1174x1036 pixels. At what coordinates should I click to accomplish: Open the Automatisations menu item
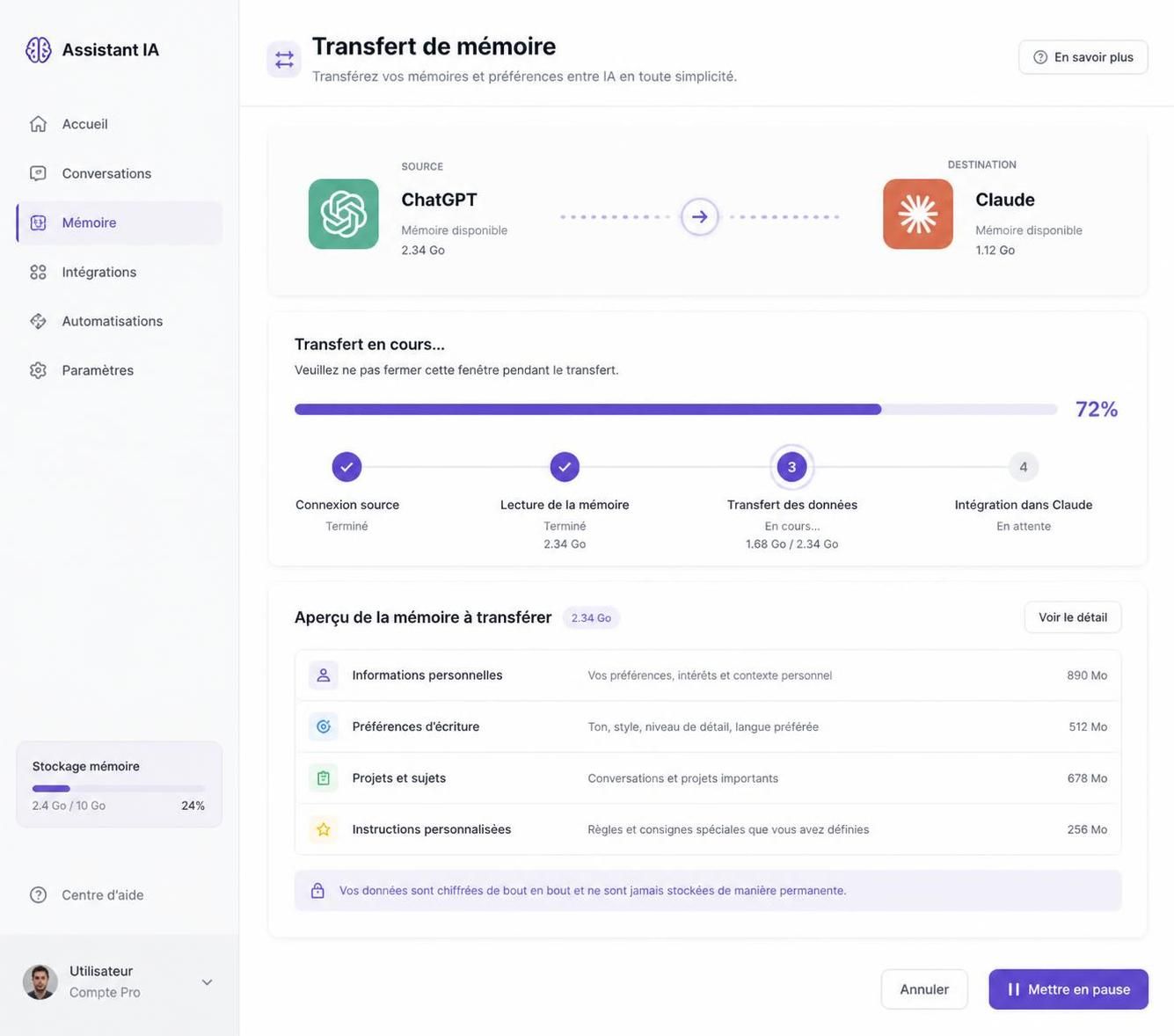(119, 321)
